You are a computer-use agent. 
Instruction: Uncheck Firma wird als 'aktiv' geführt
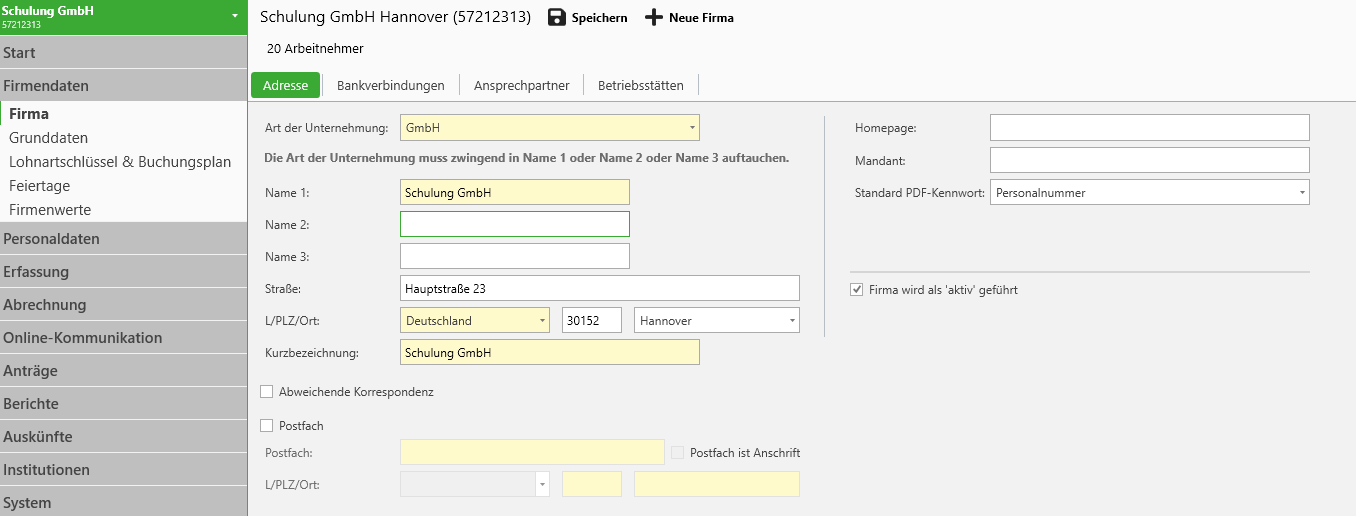856,290
